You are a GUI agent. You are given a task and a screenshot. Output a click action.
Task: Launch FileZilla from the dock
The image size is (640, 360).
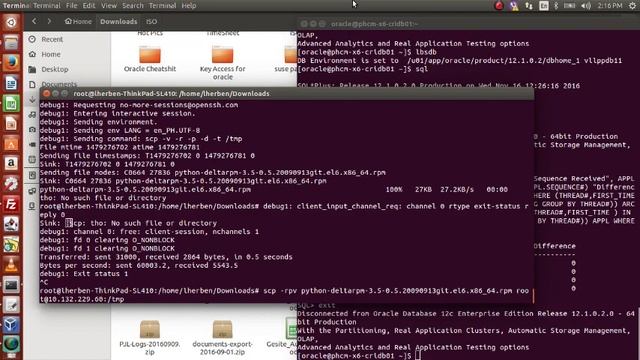click(11, 204)
